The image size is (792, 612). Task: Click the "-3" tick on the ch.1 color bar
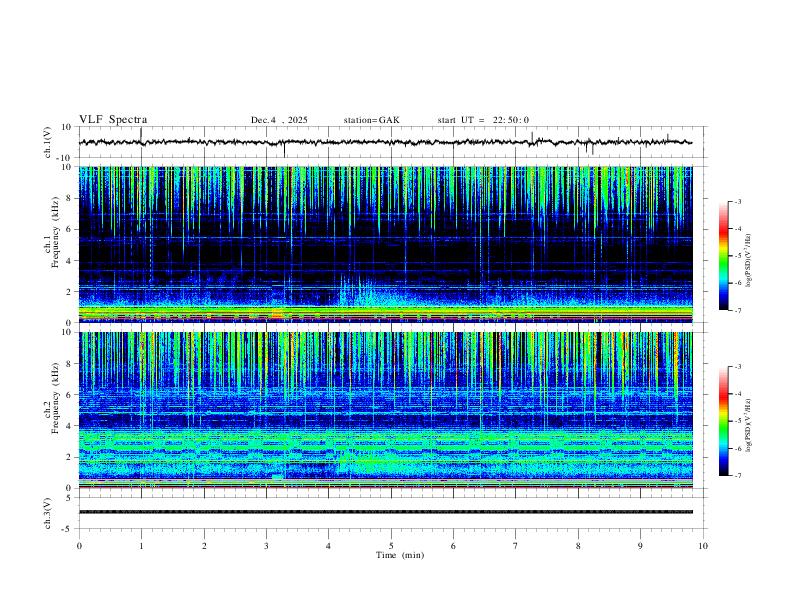point(737,201)
